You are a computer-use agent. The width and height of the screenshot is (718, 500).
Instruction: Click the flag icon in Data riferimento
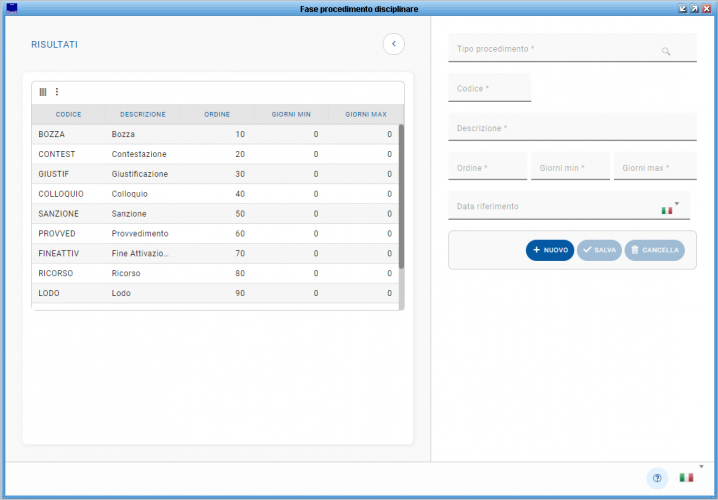coord(667,210)
